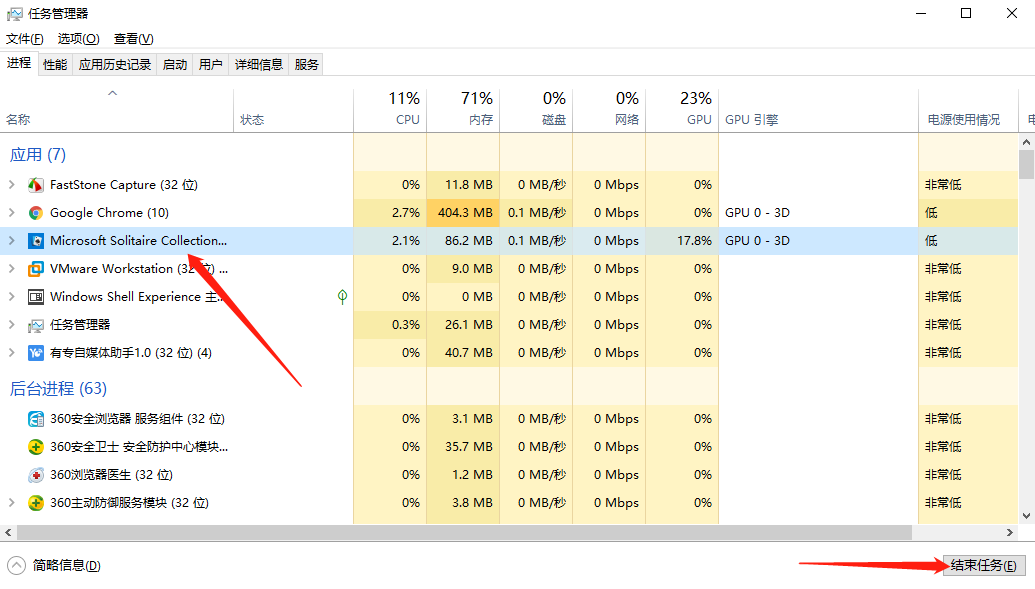Collapse to 简略信息 view
The image size is (1035, 589).
pyautogui.click(x=55, y=566)
